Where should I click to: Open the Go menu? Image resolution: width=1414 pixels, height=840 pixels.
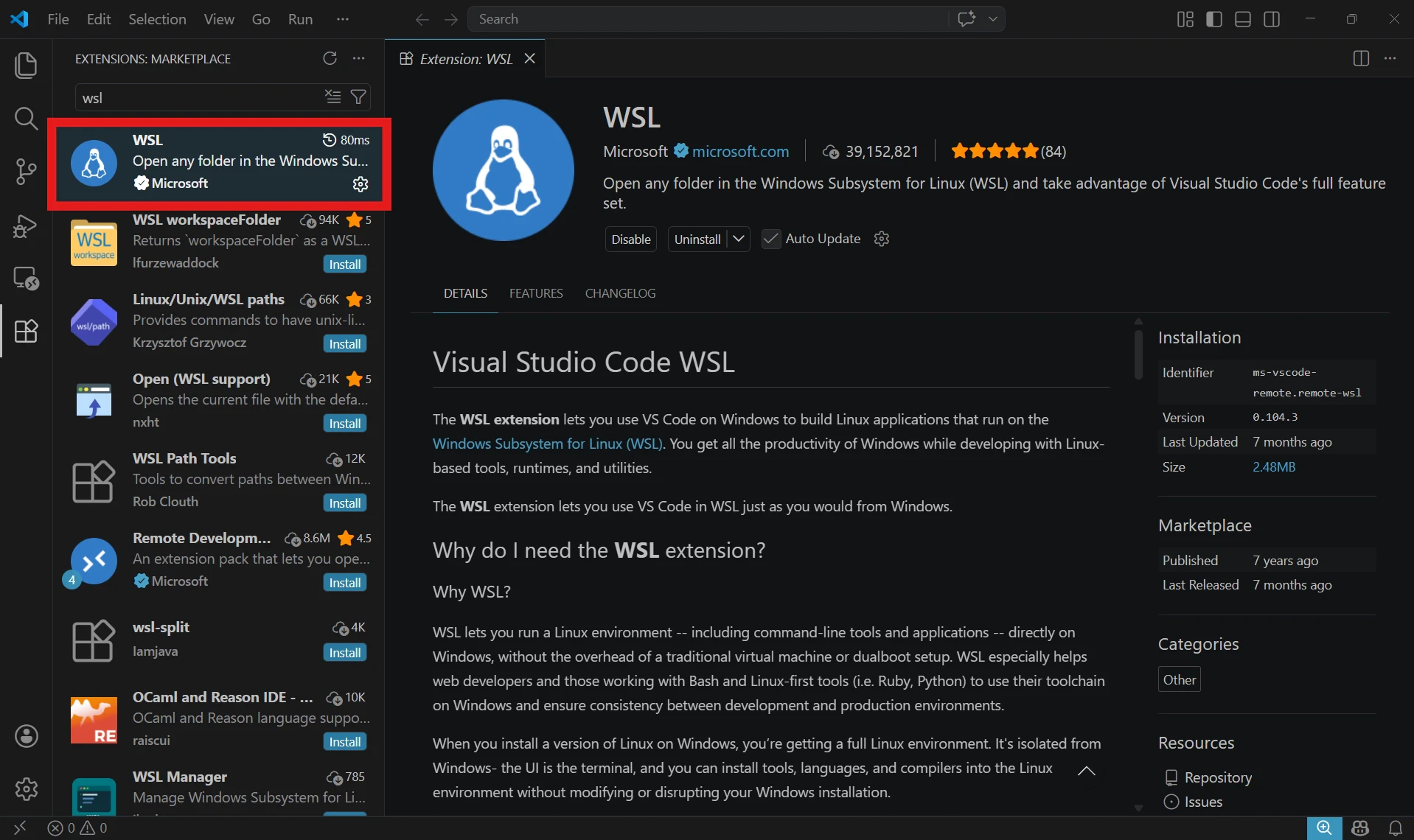[x=261, y=19]
